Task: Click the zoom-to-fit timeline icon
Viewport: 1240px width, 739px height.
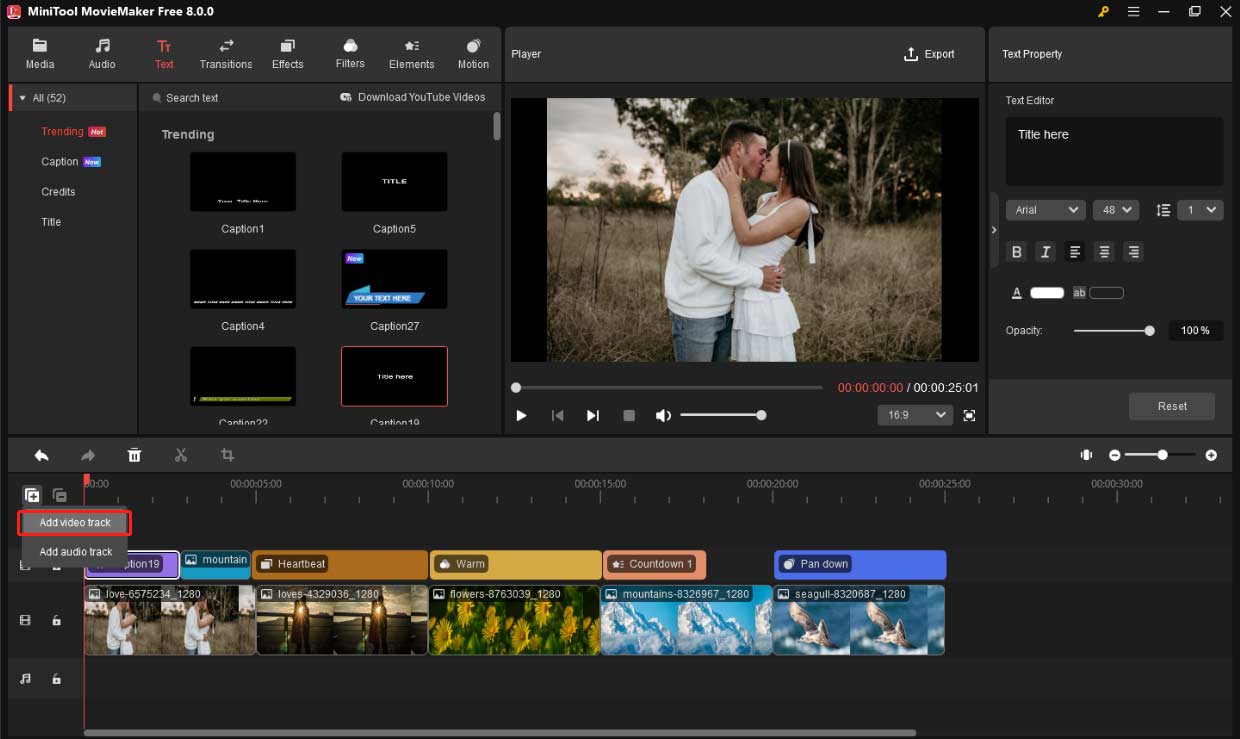Action: pos(1086,455)
